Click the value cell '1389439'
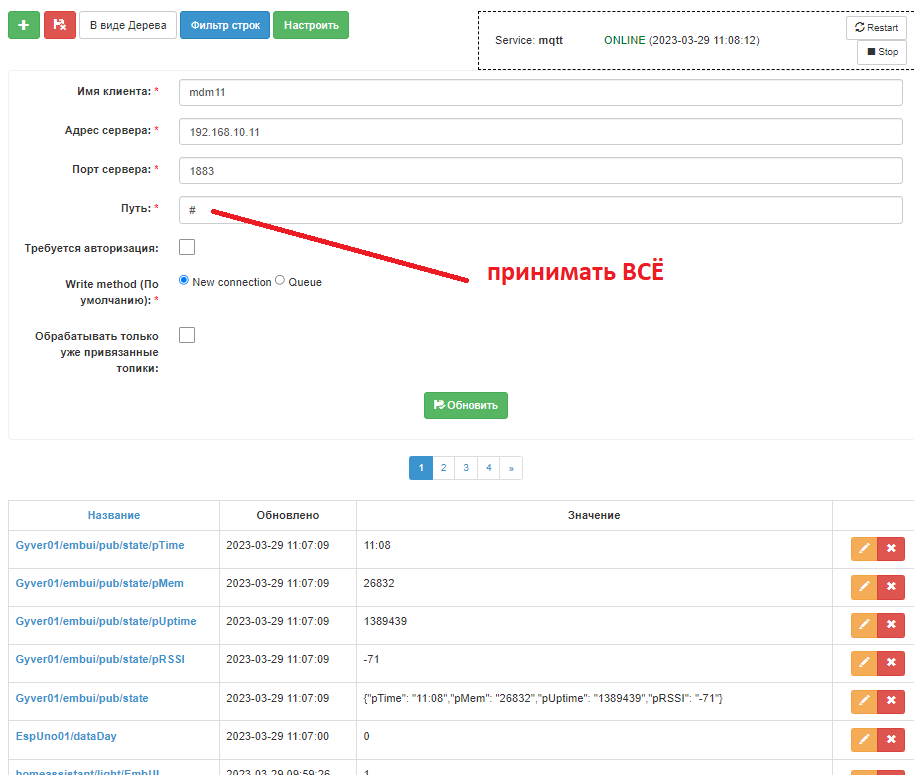The width and height of the screenshot is (914, 775). tap(385, 621)
